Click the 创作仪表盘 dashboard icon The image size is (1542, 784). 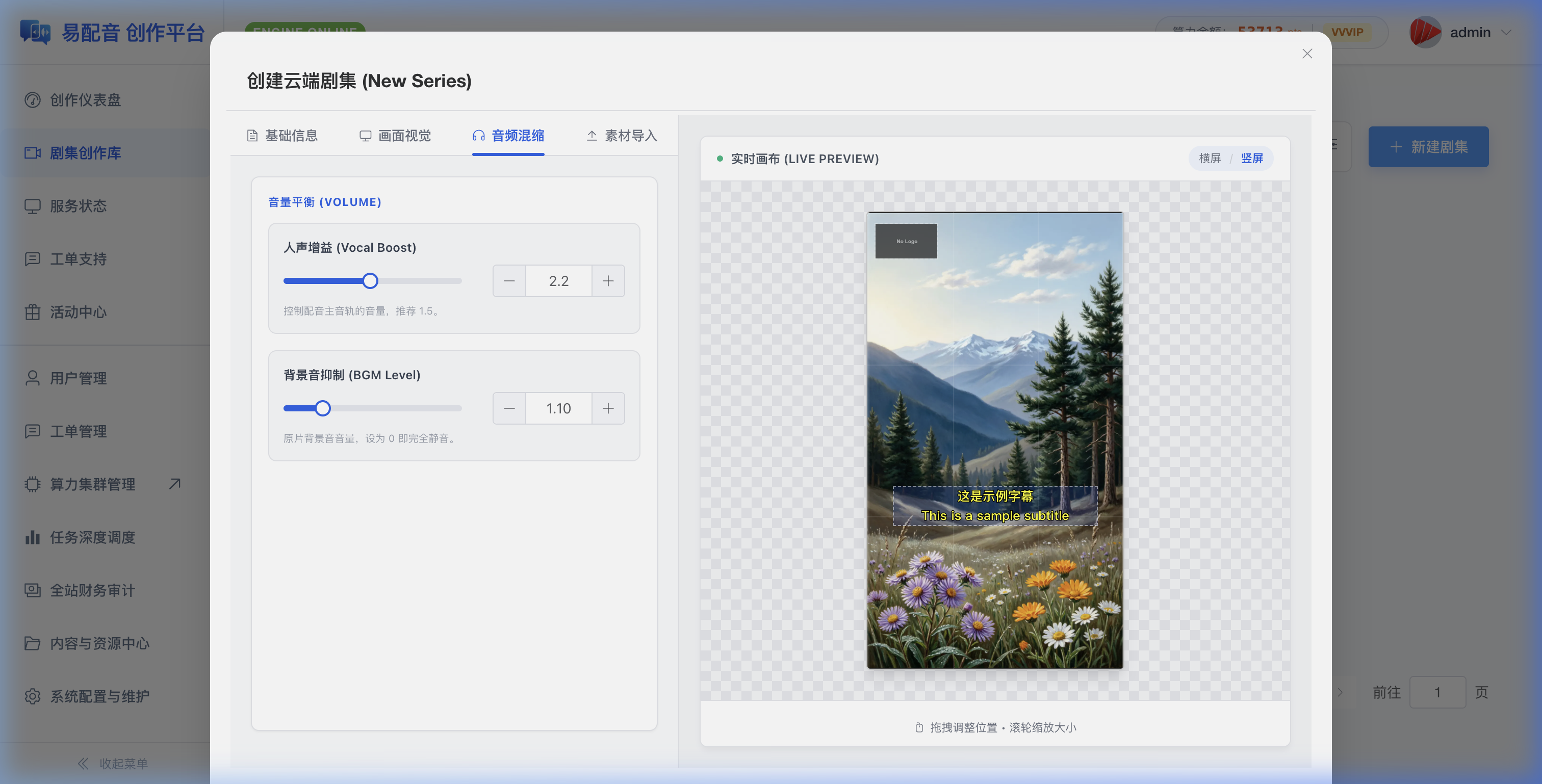pos(32,100)
